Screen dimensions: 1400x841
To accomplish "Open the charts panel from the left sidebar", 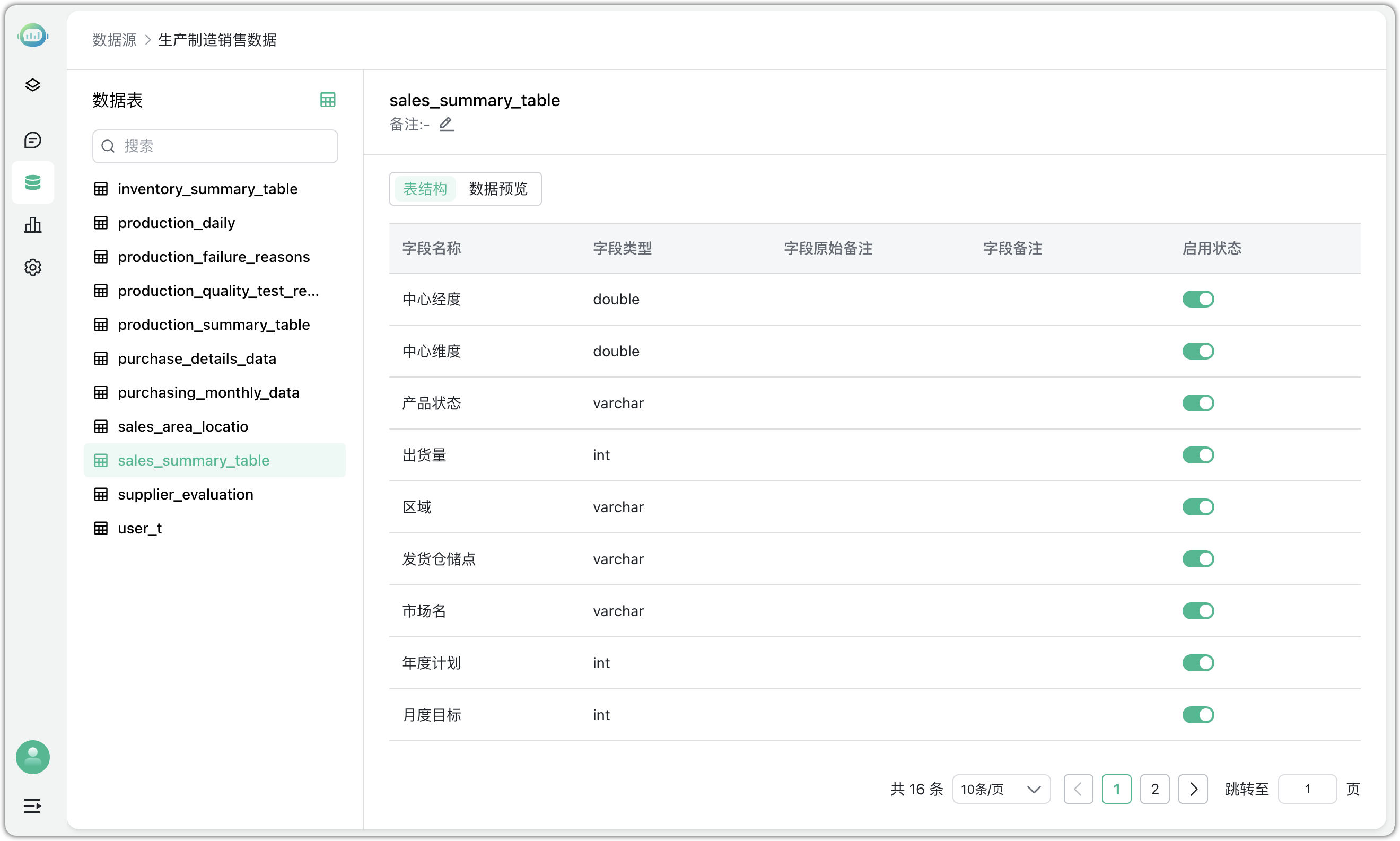I will point(32,224).
